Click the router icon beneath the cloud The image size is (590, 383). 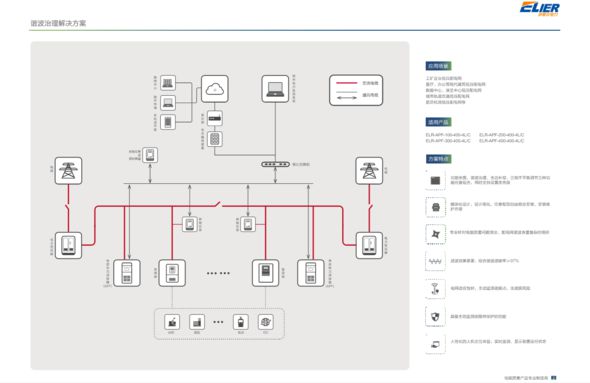tap(214, 119)
